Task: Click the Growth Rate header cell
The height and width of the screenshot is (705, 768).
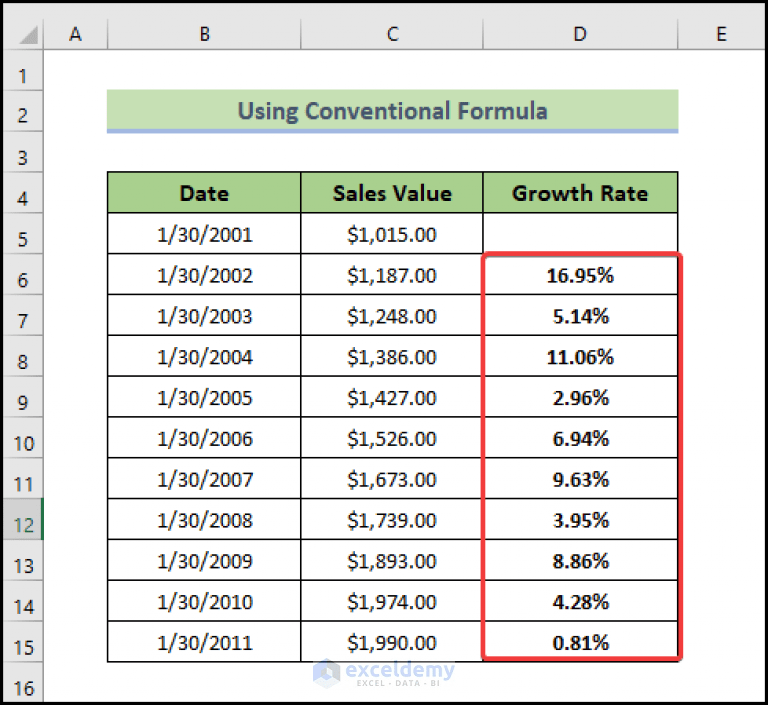Action: pos(580,193)
